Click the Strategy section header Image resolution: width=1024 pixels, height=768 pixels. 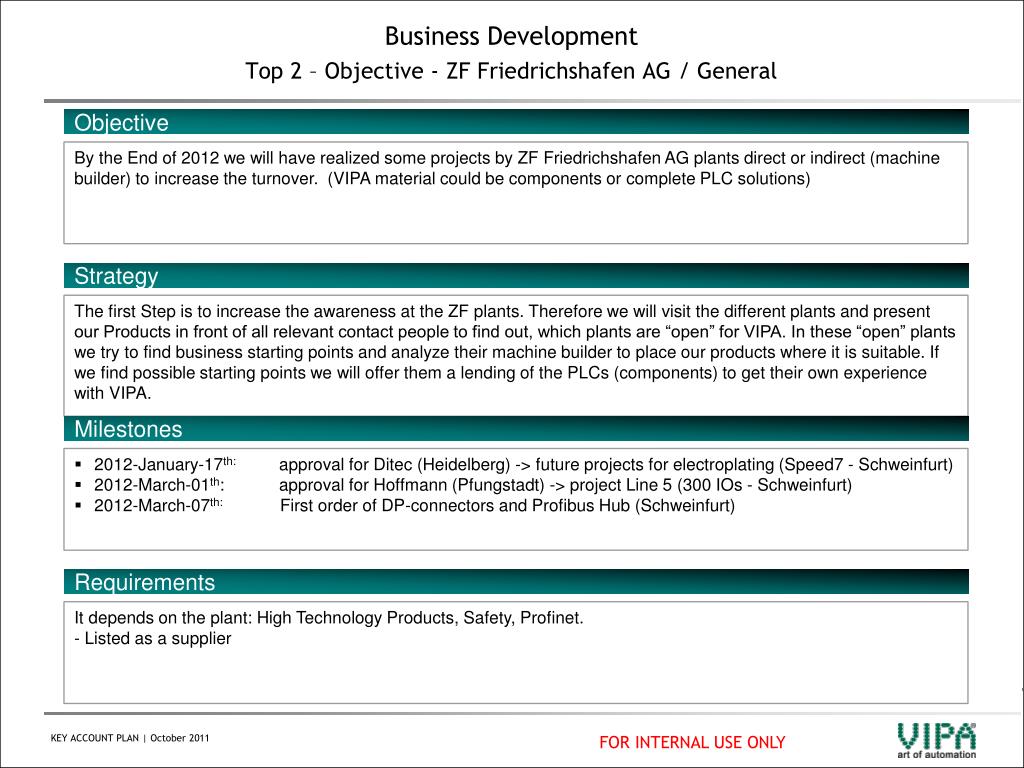coord(516,276)
